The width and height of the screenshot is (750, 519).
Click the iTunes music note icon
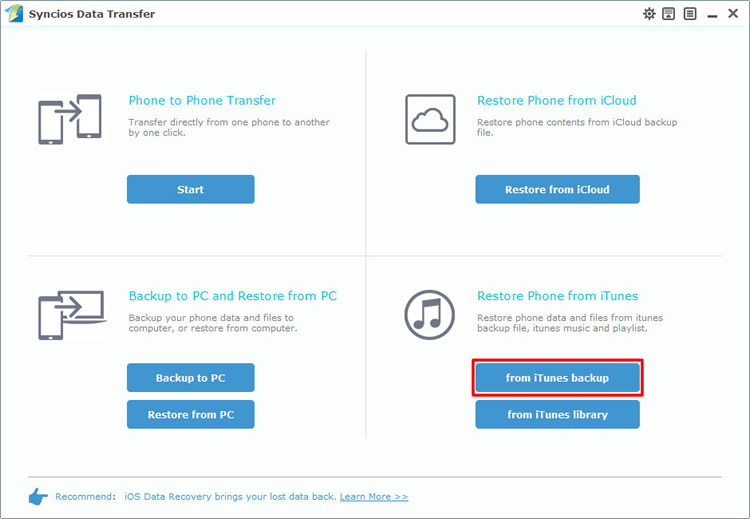click(430, 315)
